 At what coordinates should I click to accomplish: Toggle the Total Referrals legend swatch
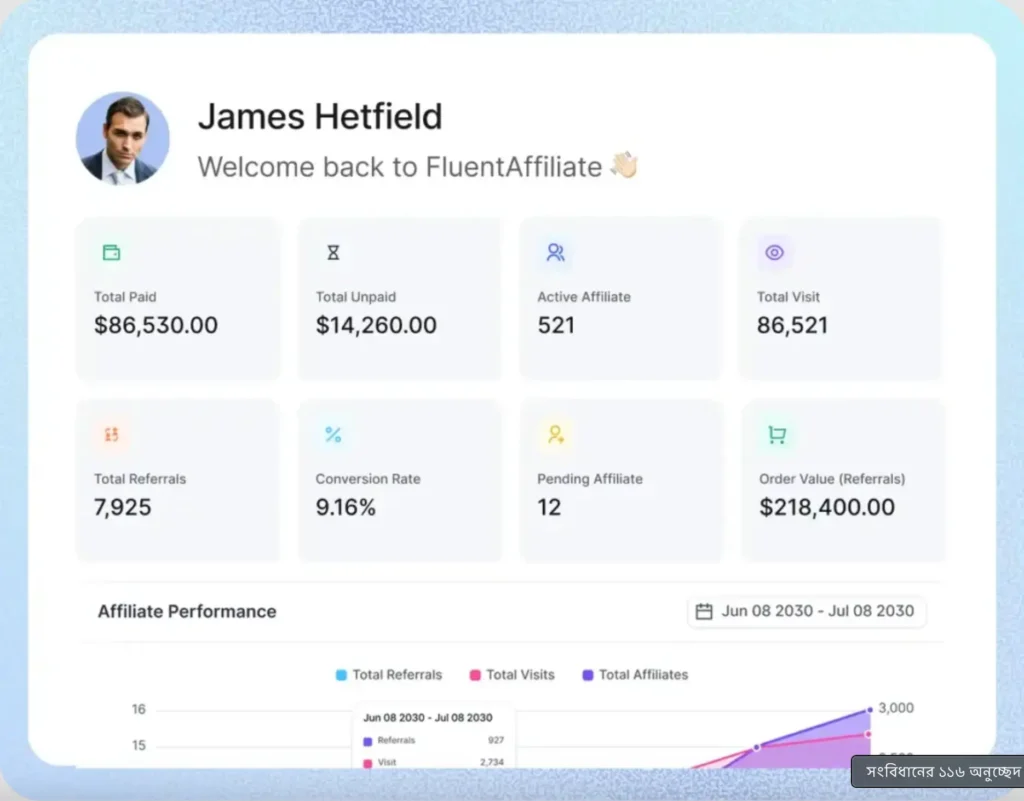point(341,675)
